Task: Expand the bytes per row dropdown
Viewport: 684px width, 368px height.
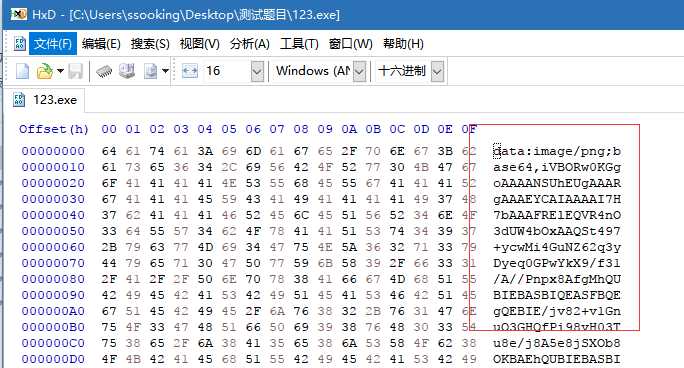Action: (257, 72)
